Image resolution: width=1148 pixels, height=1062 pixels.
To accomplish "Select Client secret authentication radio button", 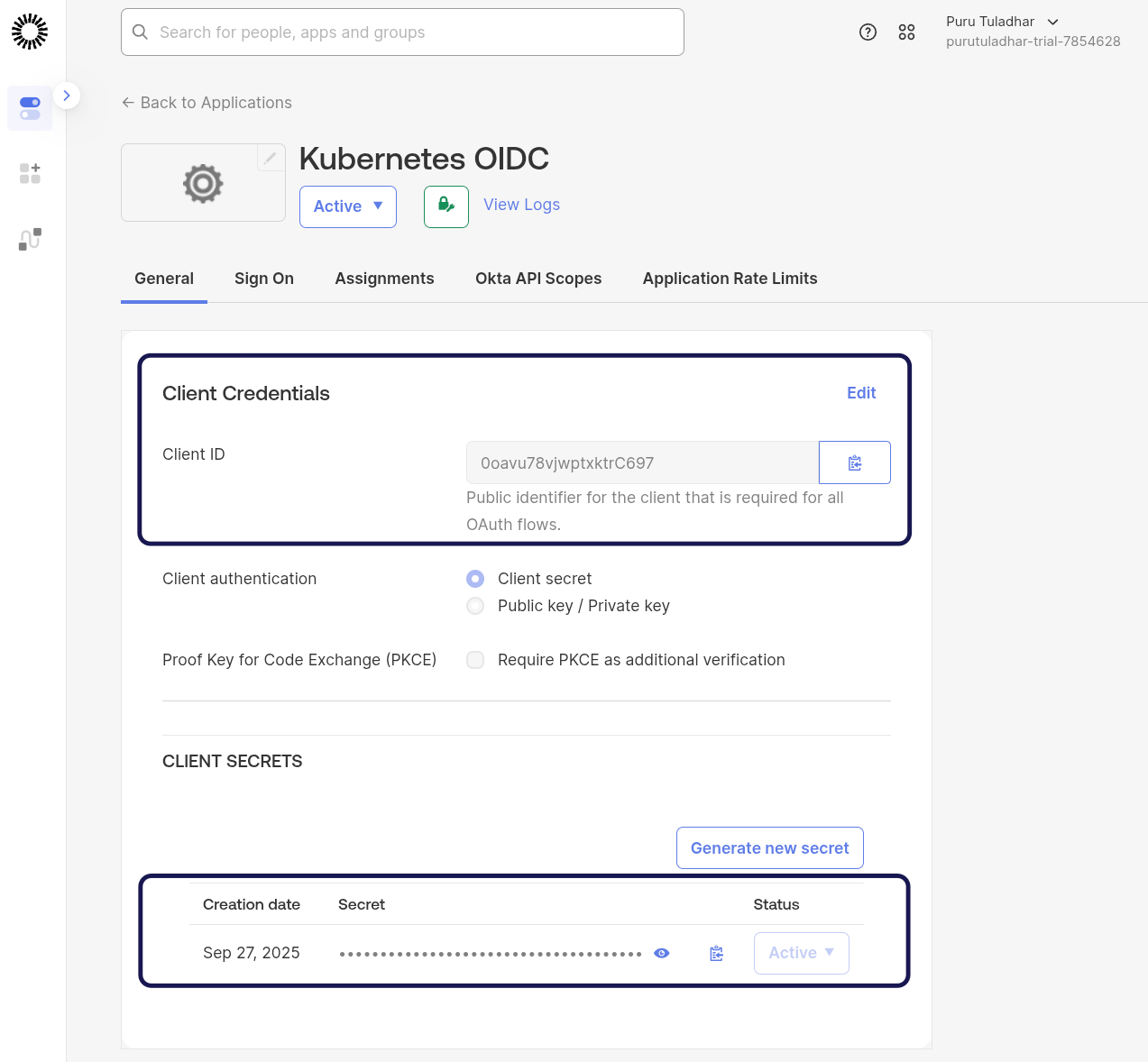I will pyautogui.click(x=475, y=579).
